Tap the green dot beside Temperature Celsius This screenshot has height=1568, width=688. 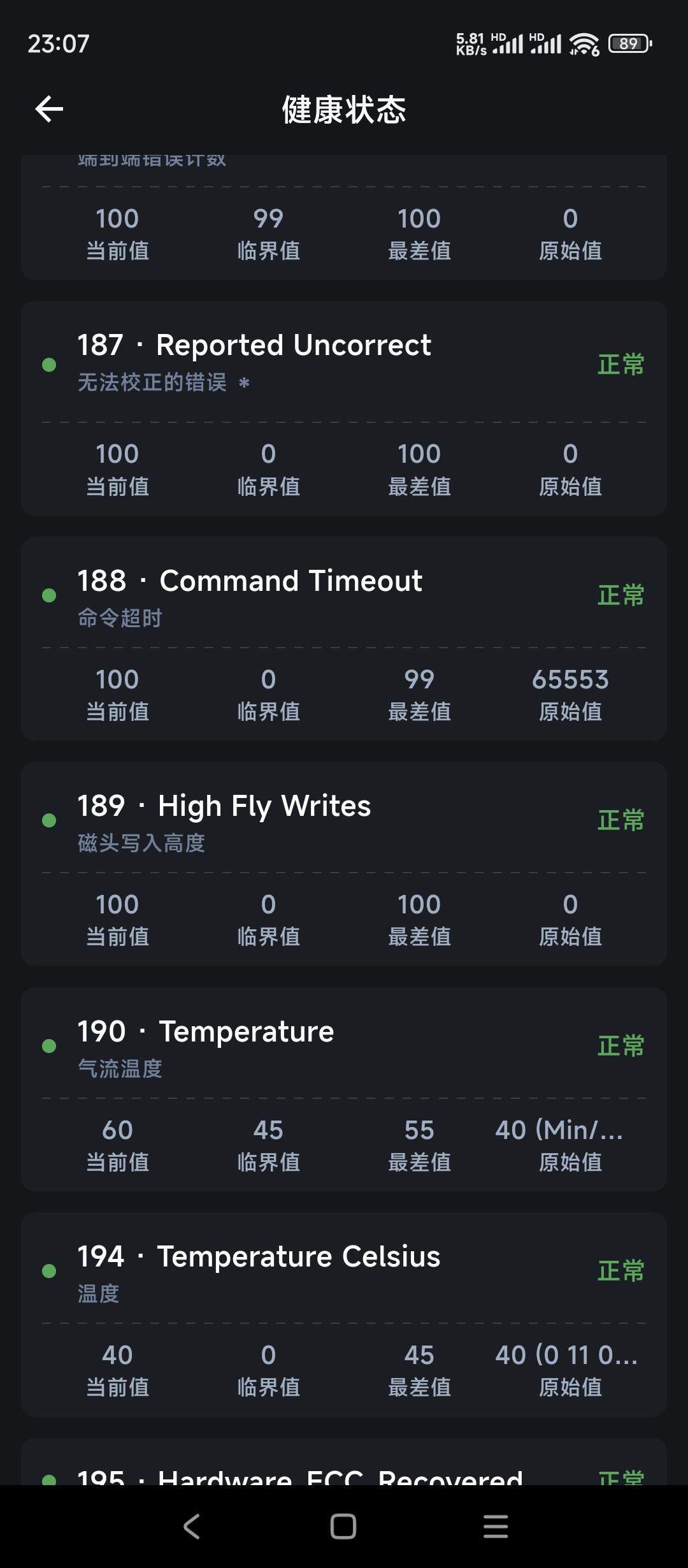pos(49,1271)
